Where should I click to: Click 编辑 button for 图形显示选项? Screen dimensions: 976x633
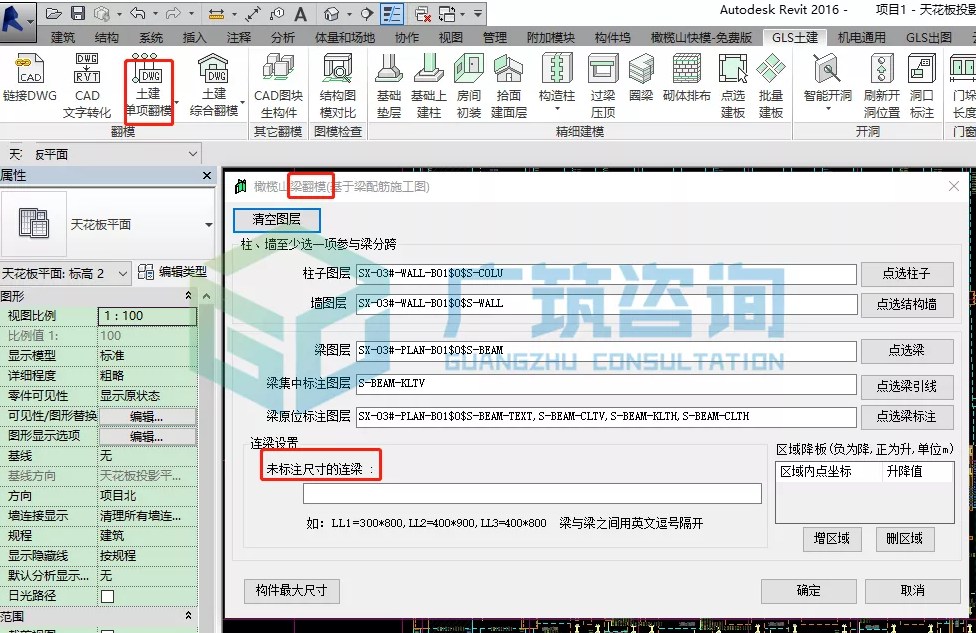[147, 436]
